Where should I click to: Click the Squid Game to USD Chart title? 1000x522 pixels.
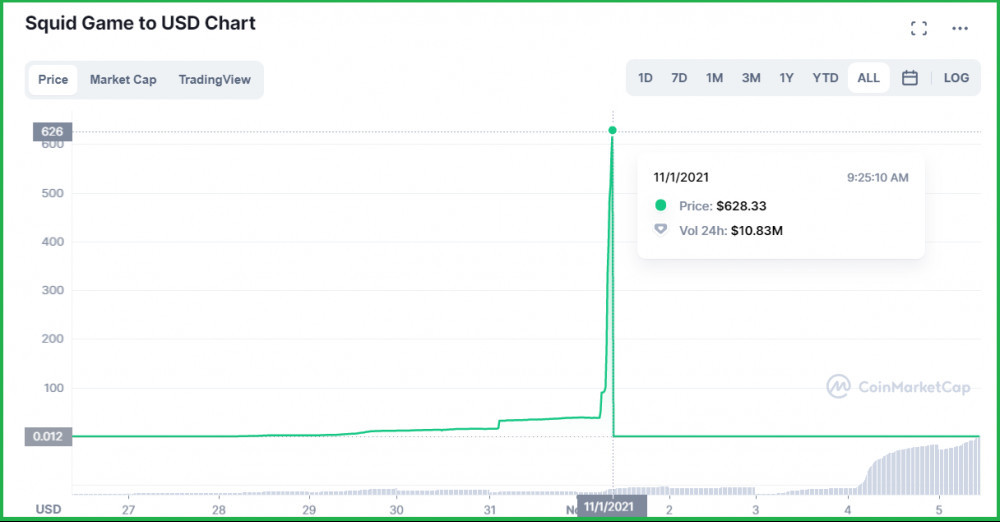[x=140, y=23]
